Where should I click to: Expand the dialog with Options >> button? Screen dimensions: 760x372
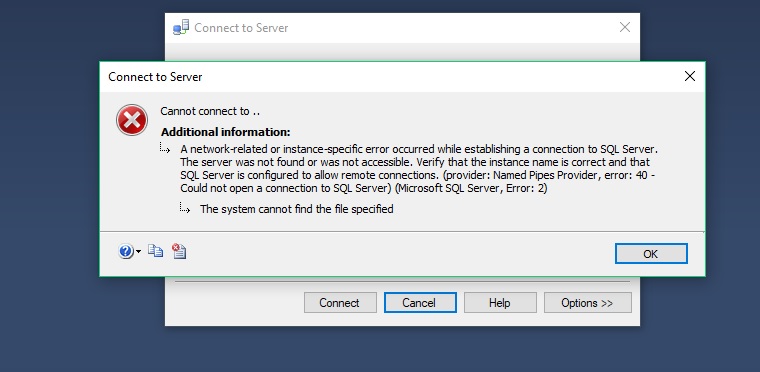point(587,303)
